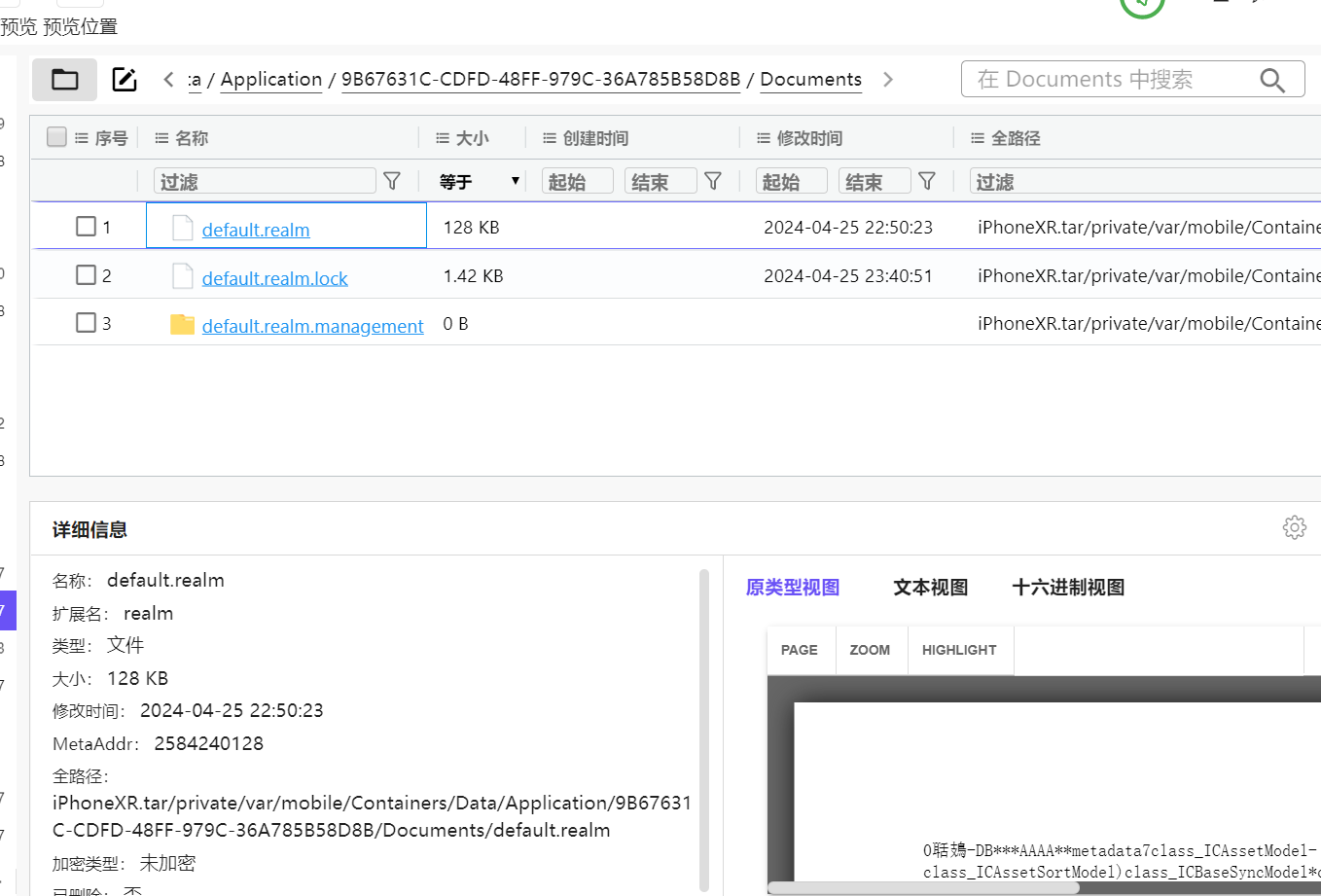
Task: Click modified time 起始 start input
Action: 792,181
